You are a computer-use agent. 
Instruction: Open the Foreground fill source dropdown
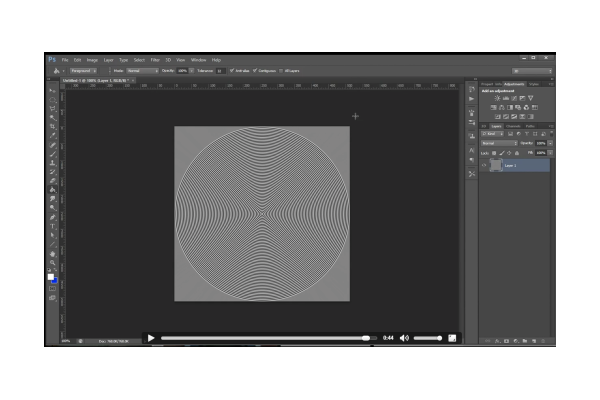[83, 71]
